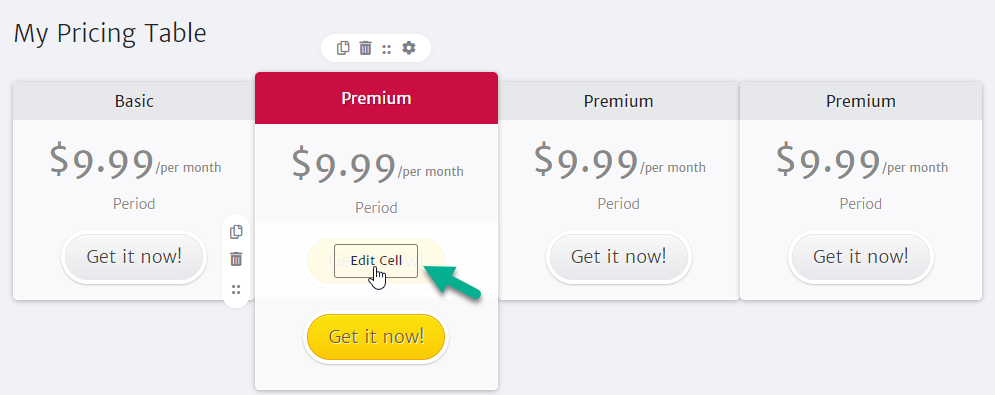The width and height of the screenshot is (995, 395).
Task: Duplicate the cell using side toolbar copy icon
Action: pyautogui.click(x=236, y=232)
